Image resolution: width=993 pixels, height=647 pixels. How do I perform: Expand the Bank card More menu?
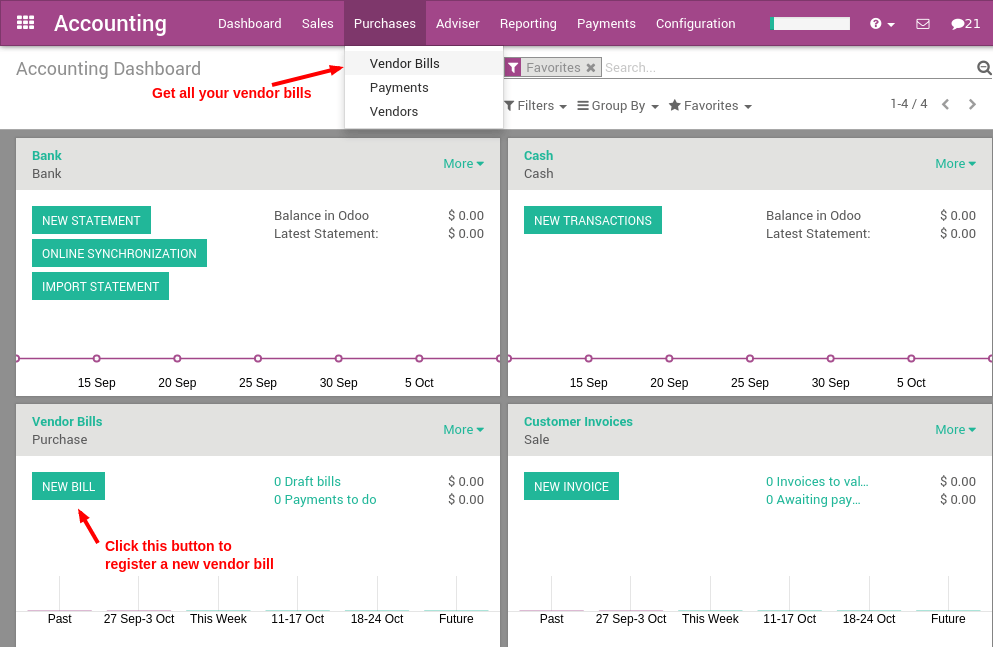pos(463,163)
